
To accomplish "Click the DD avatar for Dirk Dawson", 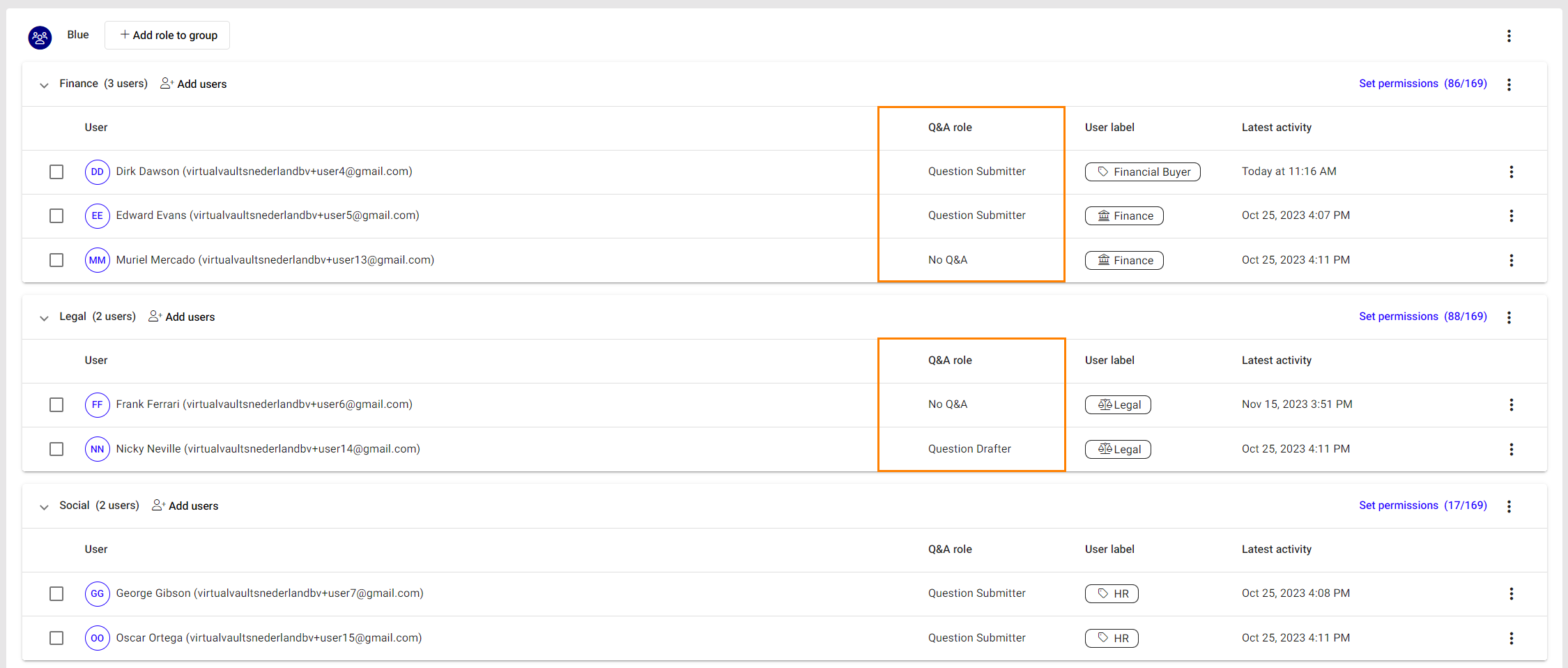I will tap(97, 172).
